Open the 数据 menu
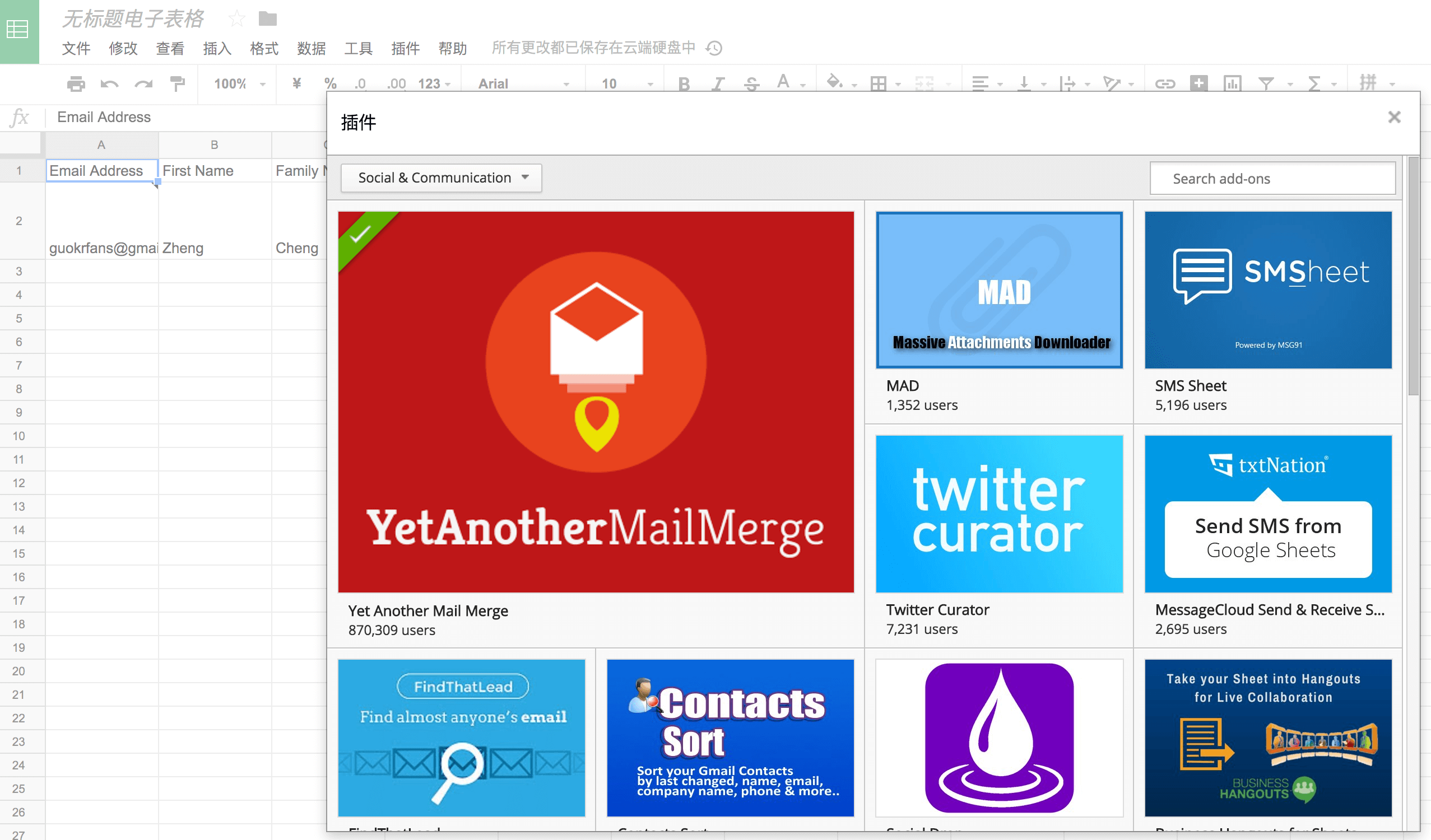 312,48
